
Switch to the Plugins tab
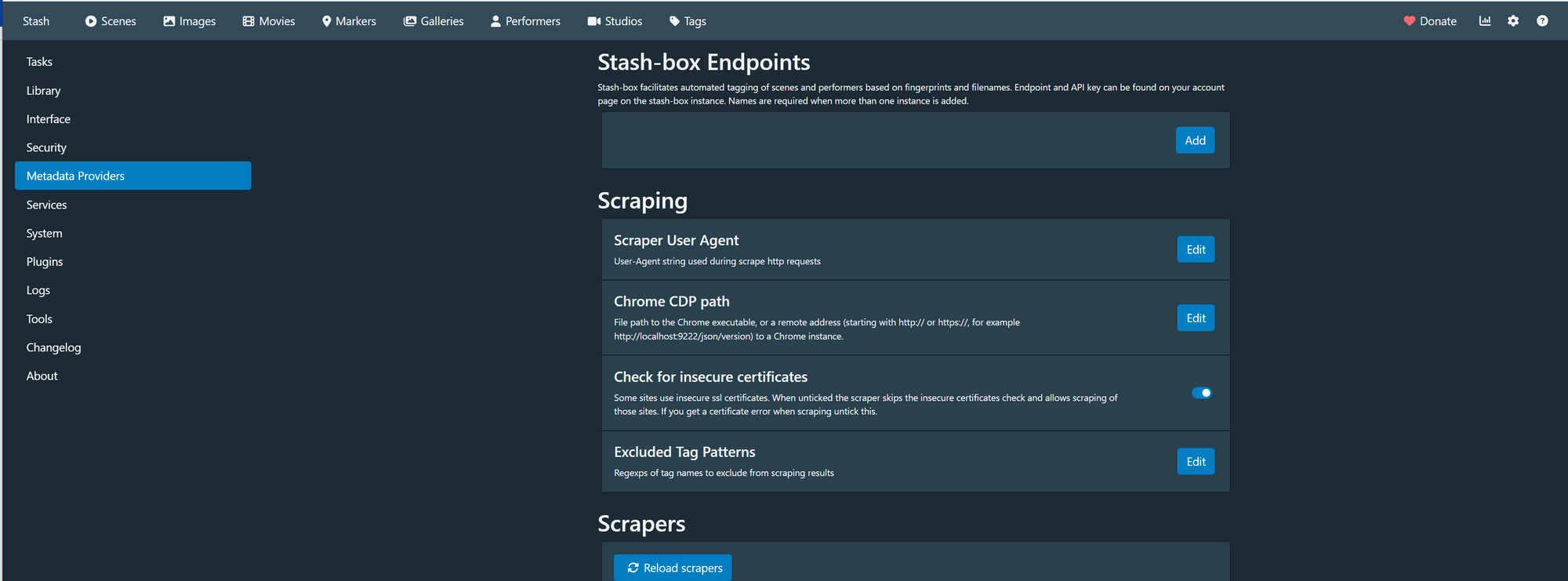point(133,261)
